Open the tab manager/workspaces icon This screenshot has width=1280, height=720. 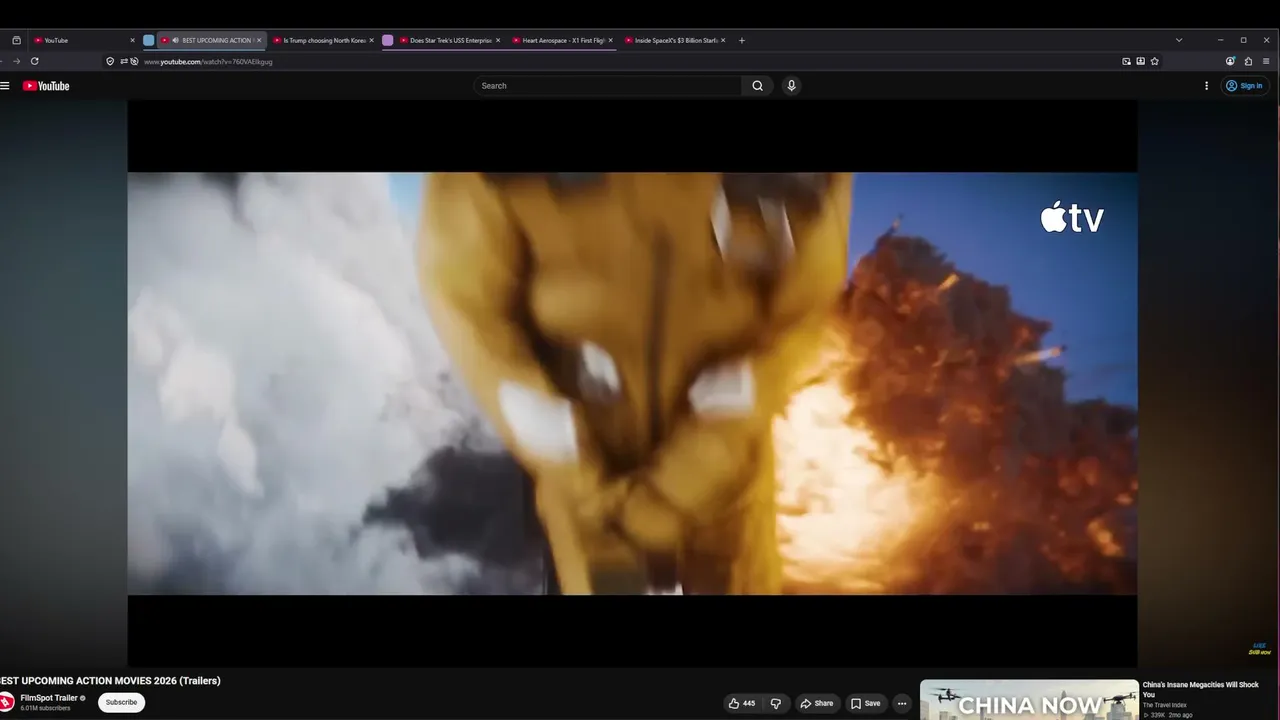16,40
